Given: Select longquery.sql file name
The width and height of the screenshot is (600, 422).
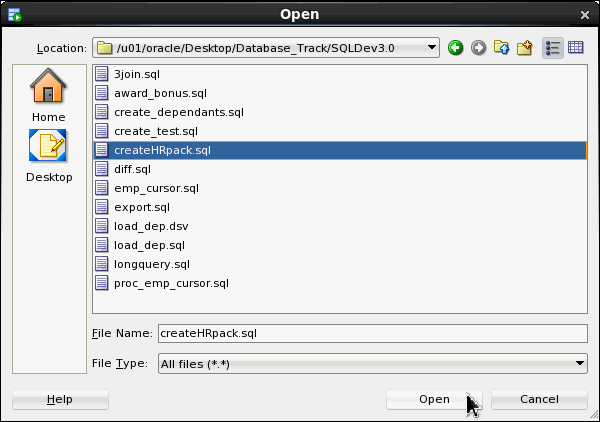Looking at the screenshot, I should (x=152, y=264).
